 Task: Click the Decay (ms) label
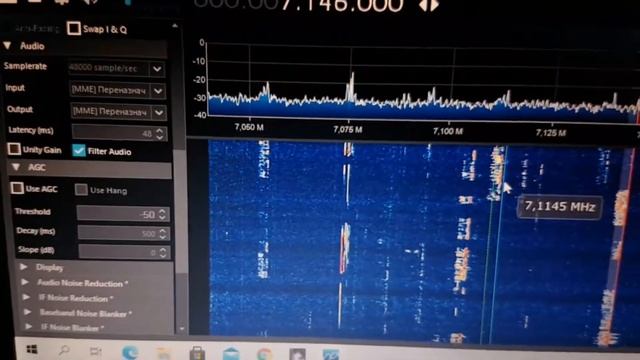36,231
